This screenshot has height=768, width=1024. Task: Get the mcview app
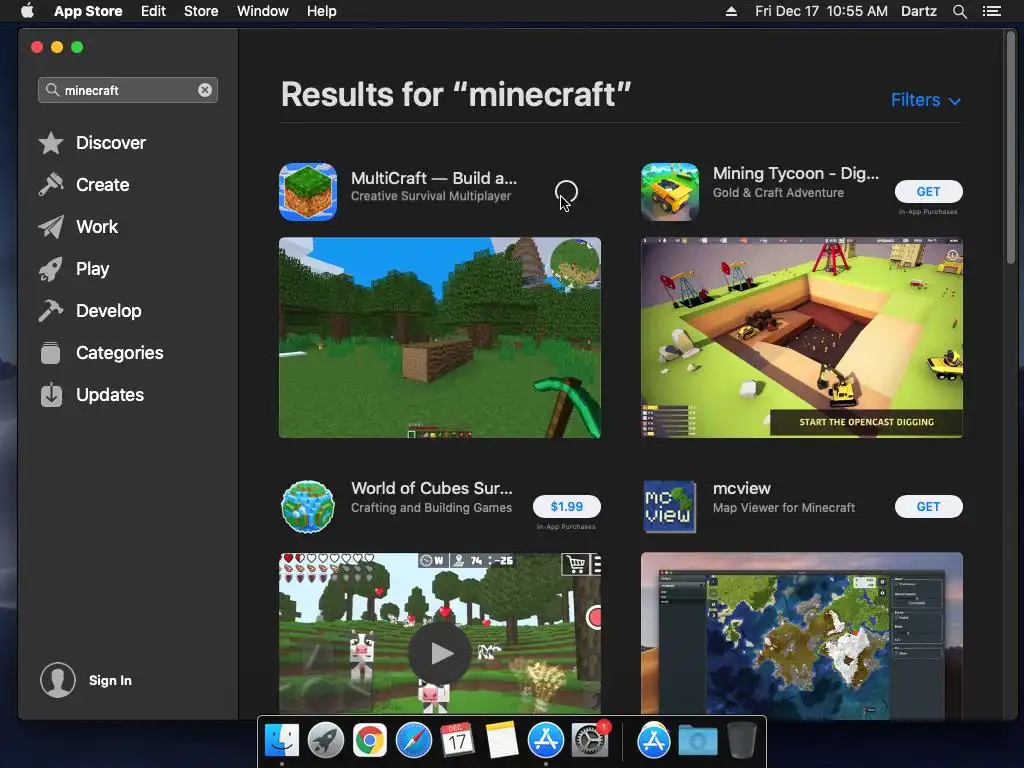928,506
